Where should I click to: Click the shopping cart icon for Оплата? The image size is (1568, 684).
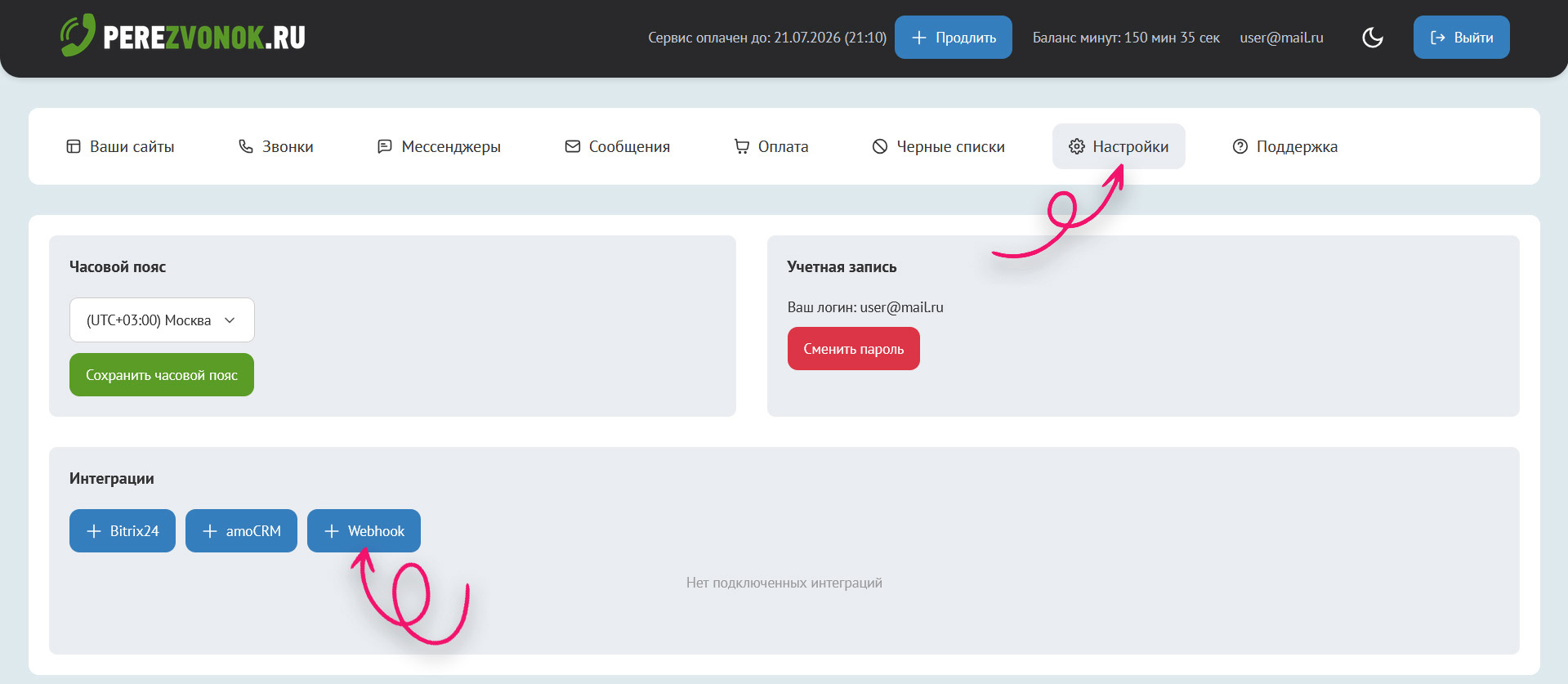coord(742,146)
